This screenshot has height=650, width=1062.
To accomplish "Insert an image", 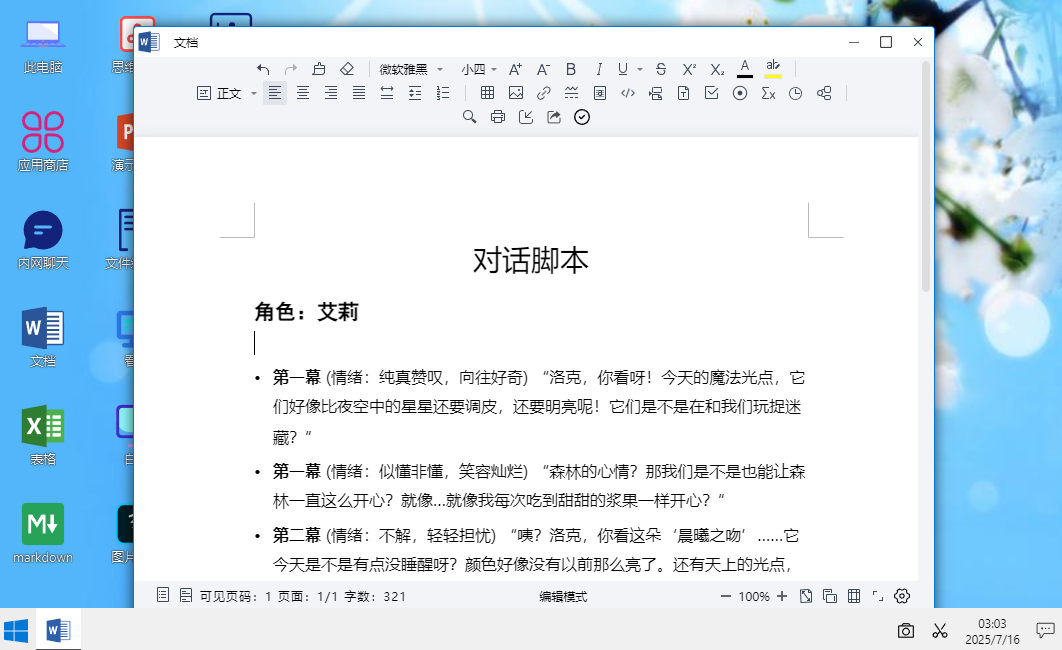I will tap(516, 93).
